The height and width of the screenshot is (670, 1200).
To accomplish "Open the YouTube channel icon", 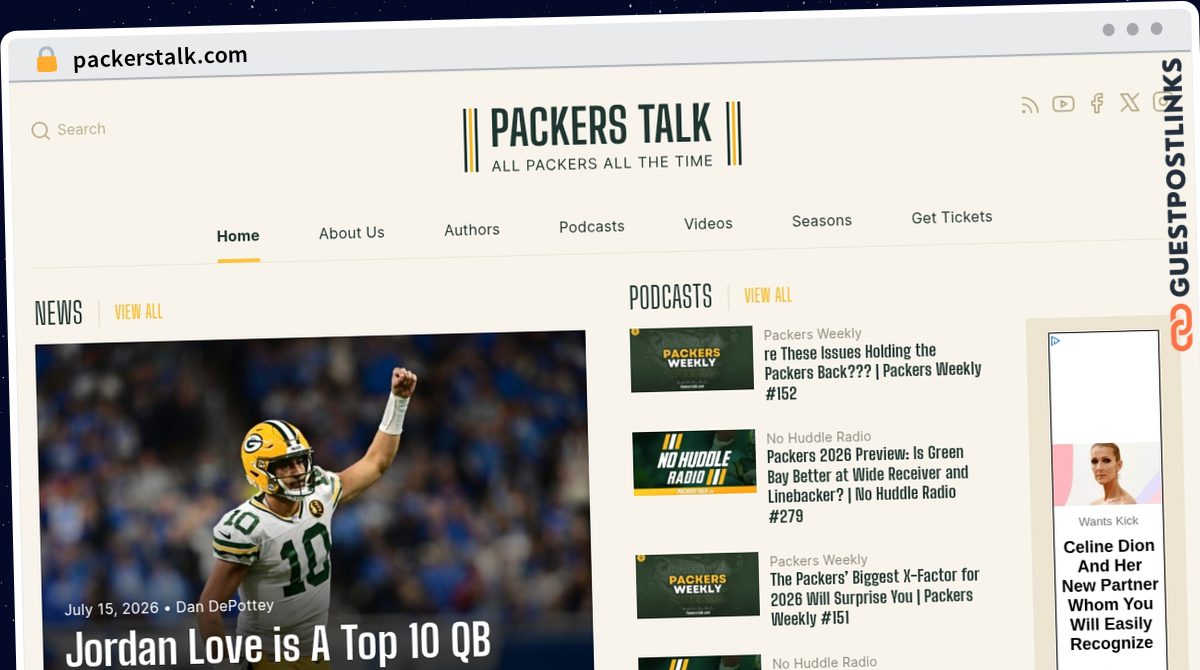I will coord(1063,104).
